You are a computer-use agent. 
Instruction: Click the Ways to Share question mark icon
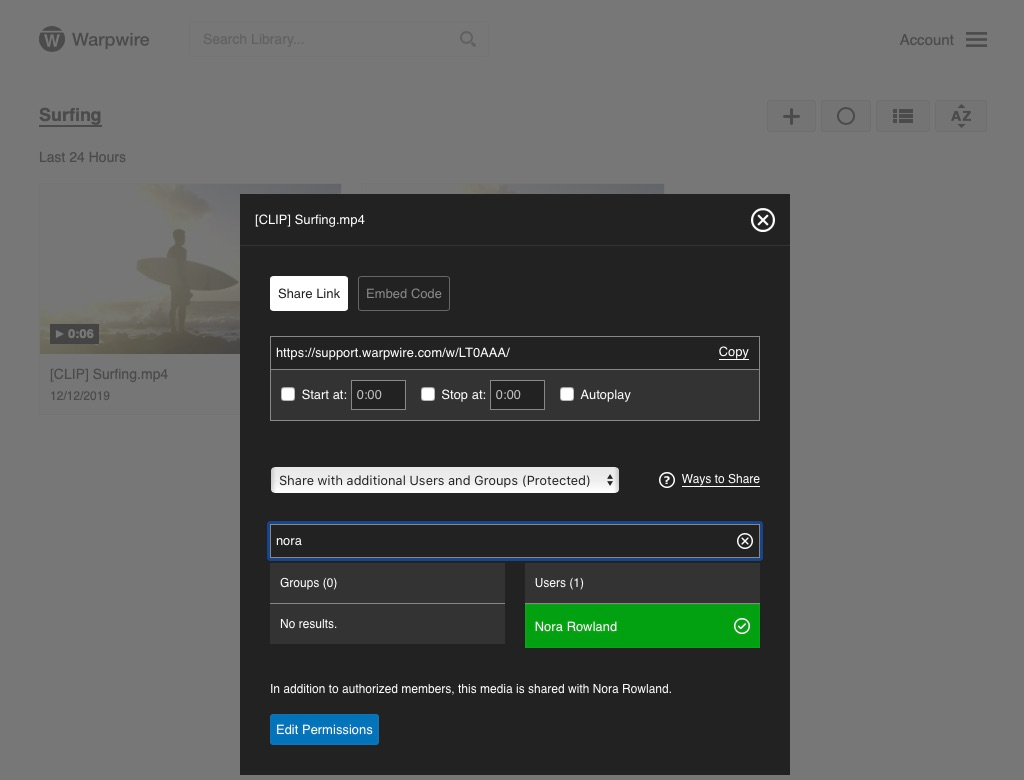[x=666, y=480]
